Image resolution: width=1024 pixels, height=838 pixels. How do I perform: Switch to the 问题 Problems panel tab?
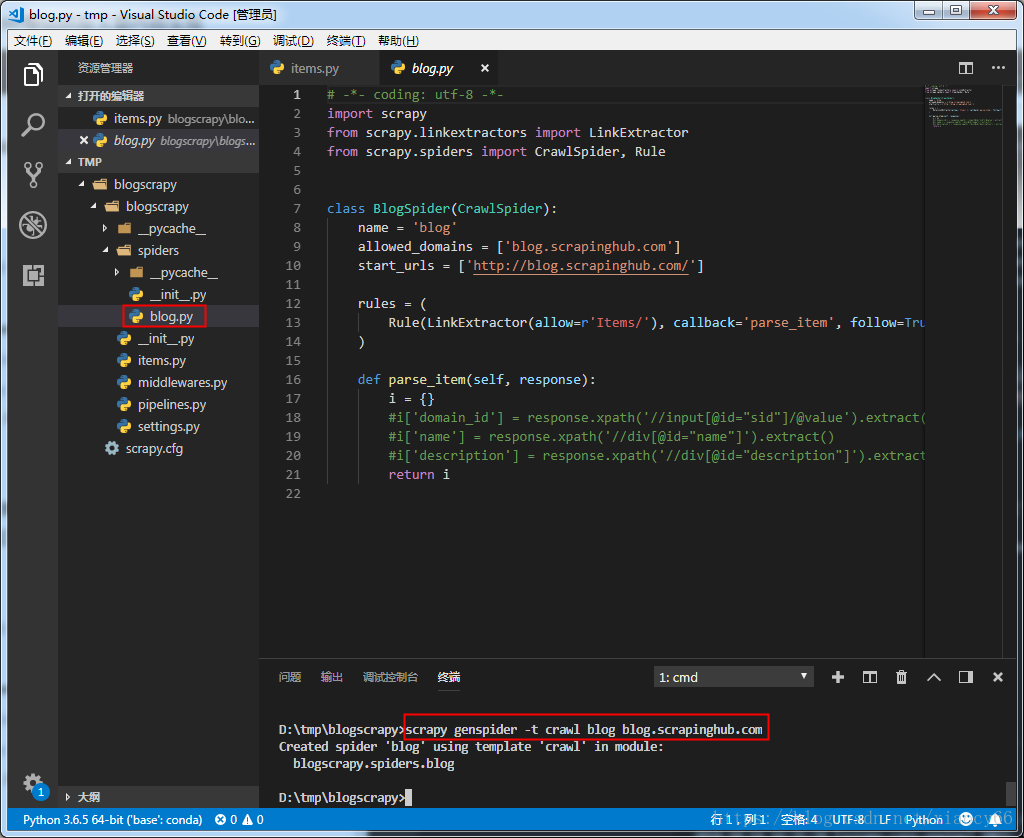point(289,677)
